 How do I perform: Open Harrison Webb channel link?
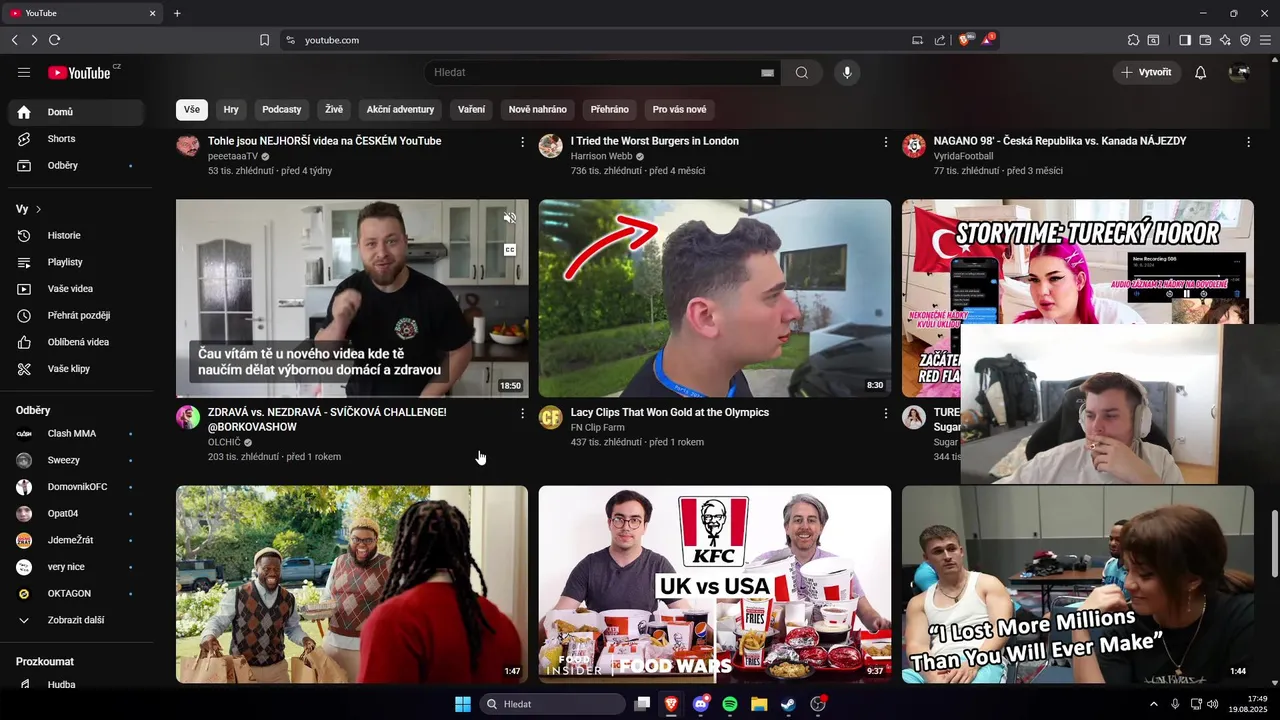tap(602, 156)
